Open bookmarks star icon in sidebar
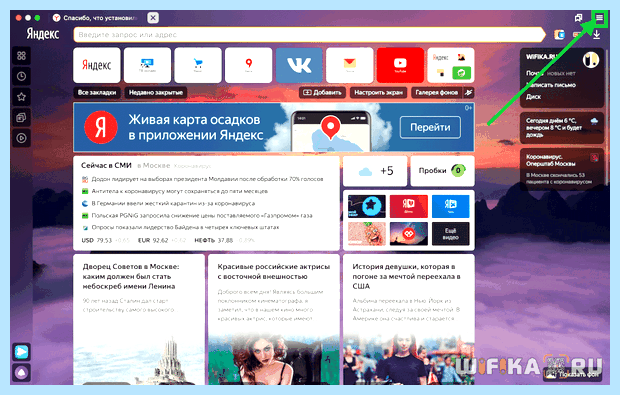 coord(21,97)
